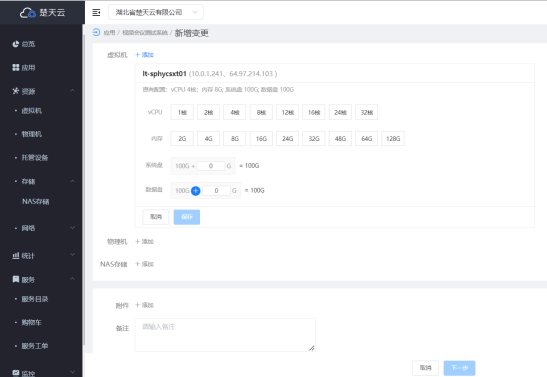Open NAS存储 in the sidebar

36,202
